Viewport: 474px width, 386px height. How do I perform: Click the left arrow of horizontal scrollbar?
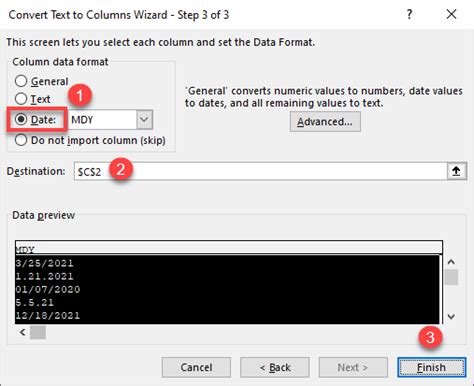click(x=23, y=332)
